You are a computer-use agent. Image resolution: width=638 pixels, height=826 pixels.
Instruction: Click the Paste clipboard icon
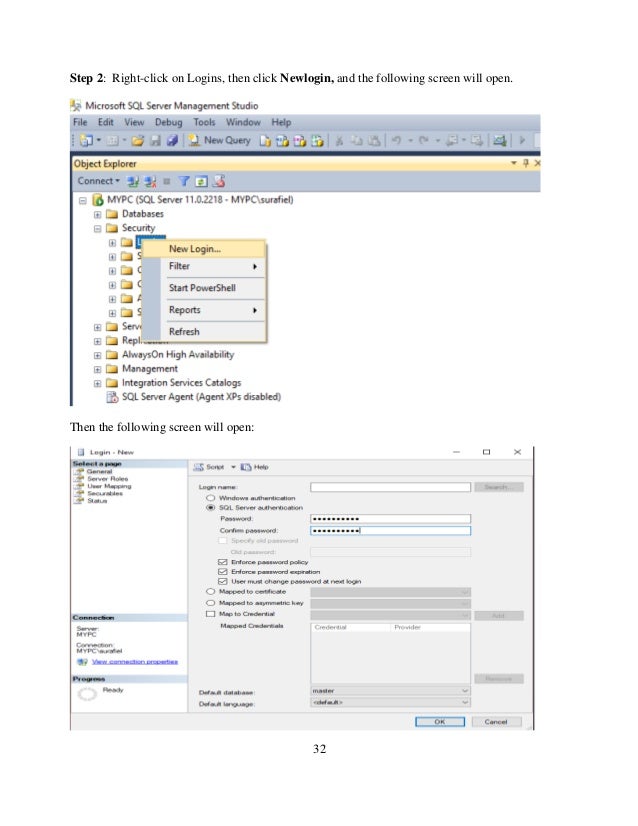[374, 141]
